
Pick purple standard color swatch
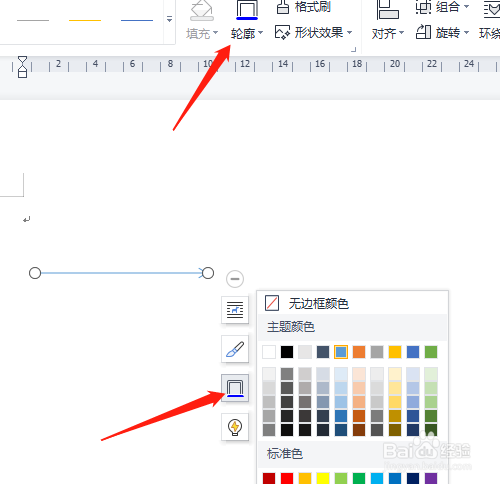pyautogui.click(x=431, y=478)
